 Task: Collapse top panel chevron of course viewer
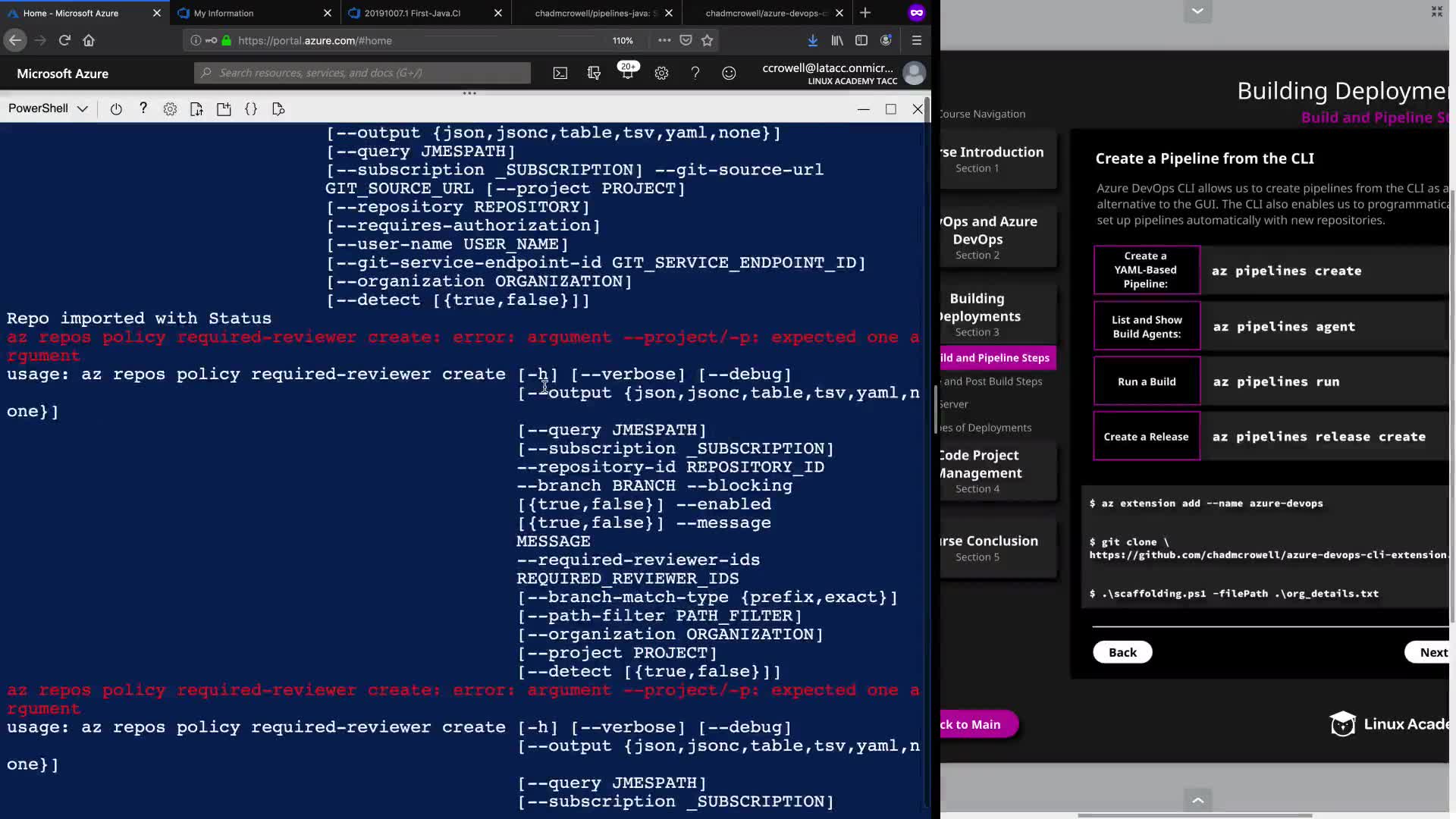1197,11
